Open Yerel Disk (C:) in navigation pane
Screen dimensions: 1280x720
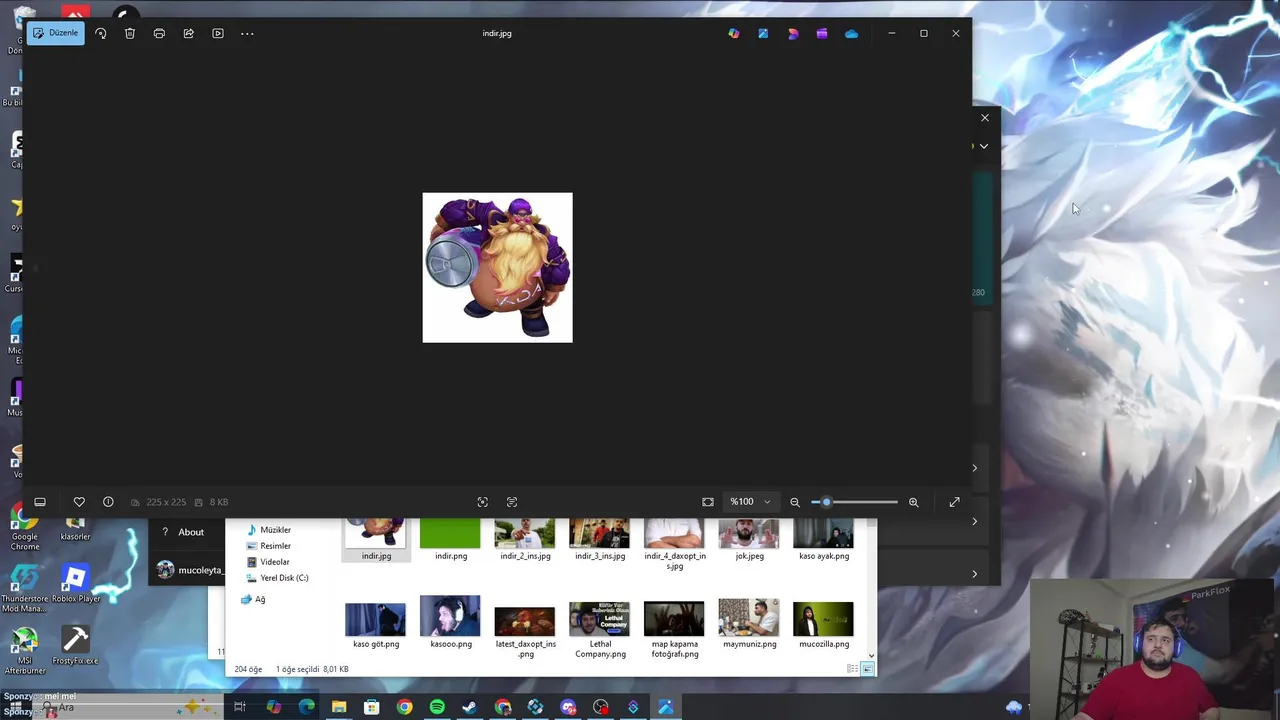(x=277, y=578)
